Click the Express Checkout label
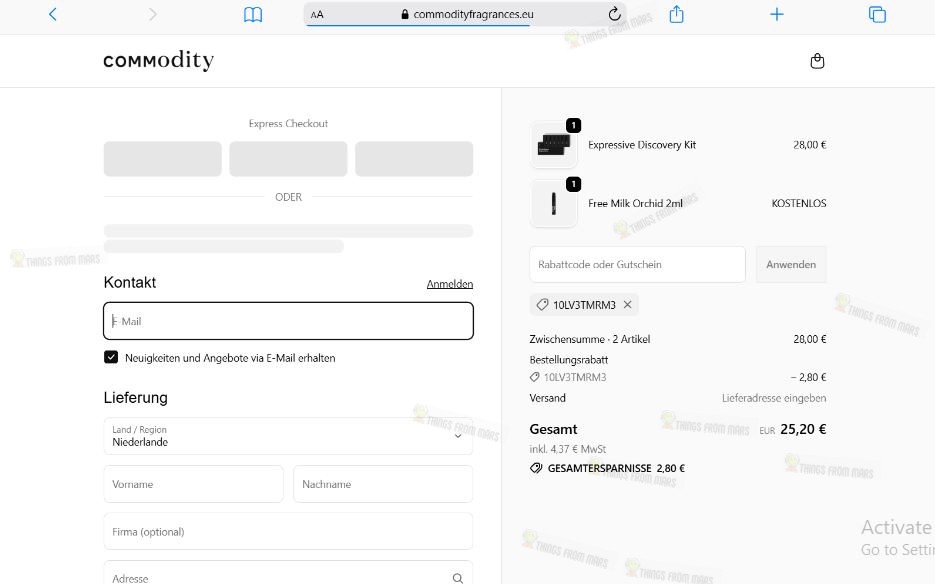 tap(289, 123)
